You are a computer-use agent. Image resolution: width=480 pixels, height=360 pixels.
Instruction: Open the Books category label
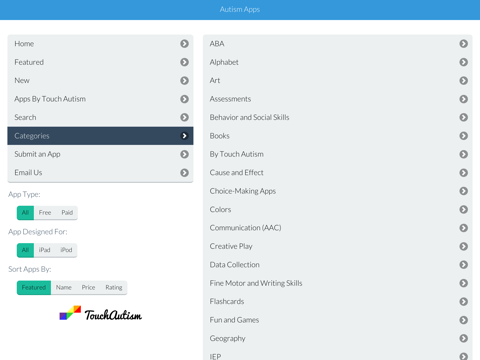(x=219, y=136)
